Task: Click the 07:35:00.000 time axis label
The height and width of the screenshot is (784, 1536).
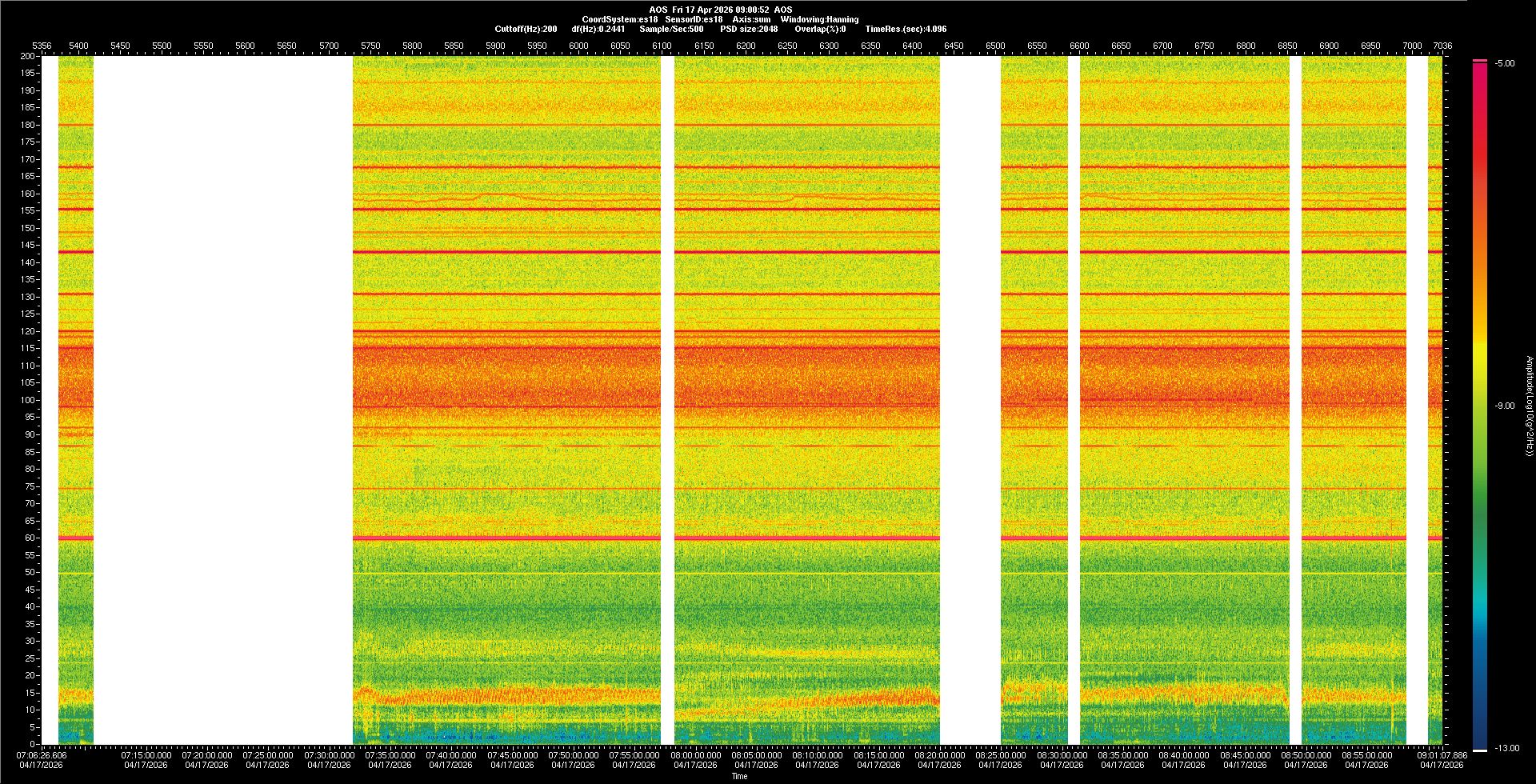Action: click(x=390, y=755)
